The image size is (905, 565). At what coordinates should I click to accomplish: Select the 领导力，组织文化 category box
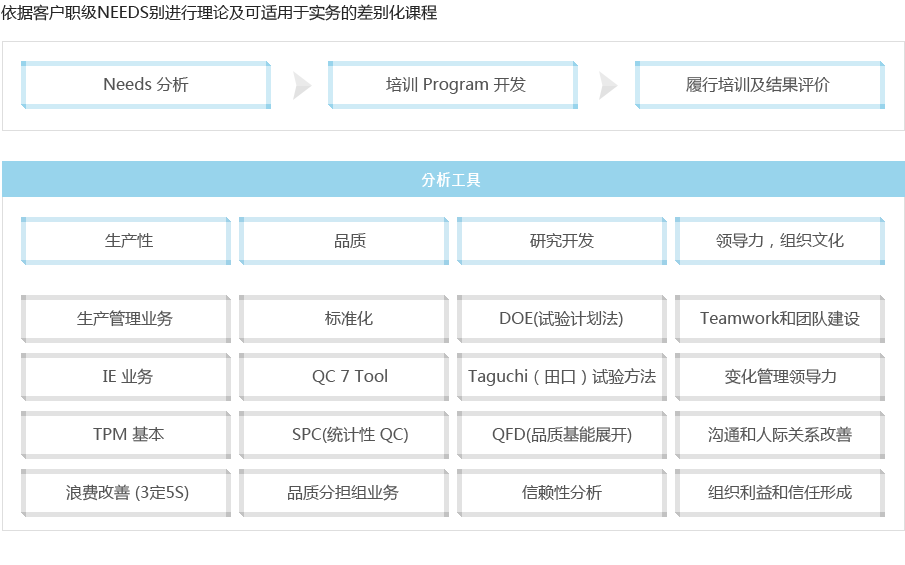click(780, 241)
